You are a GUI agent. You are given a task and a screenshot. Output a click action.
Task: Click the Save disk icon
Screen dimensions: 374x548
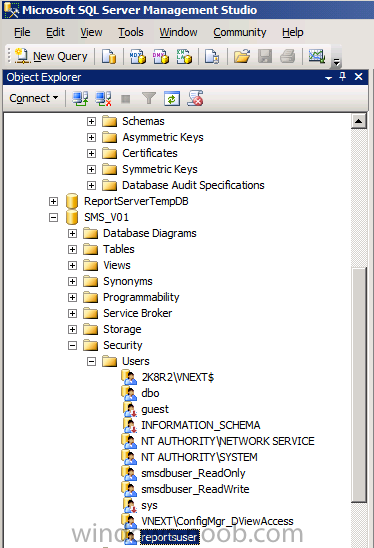click(265, 56)
